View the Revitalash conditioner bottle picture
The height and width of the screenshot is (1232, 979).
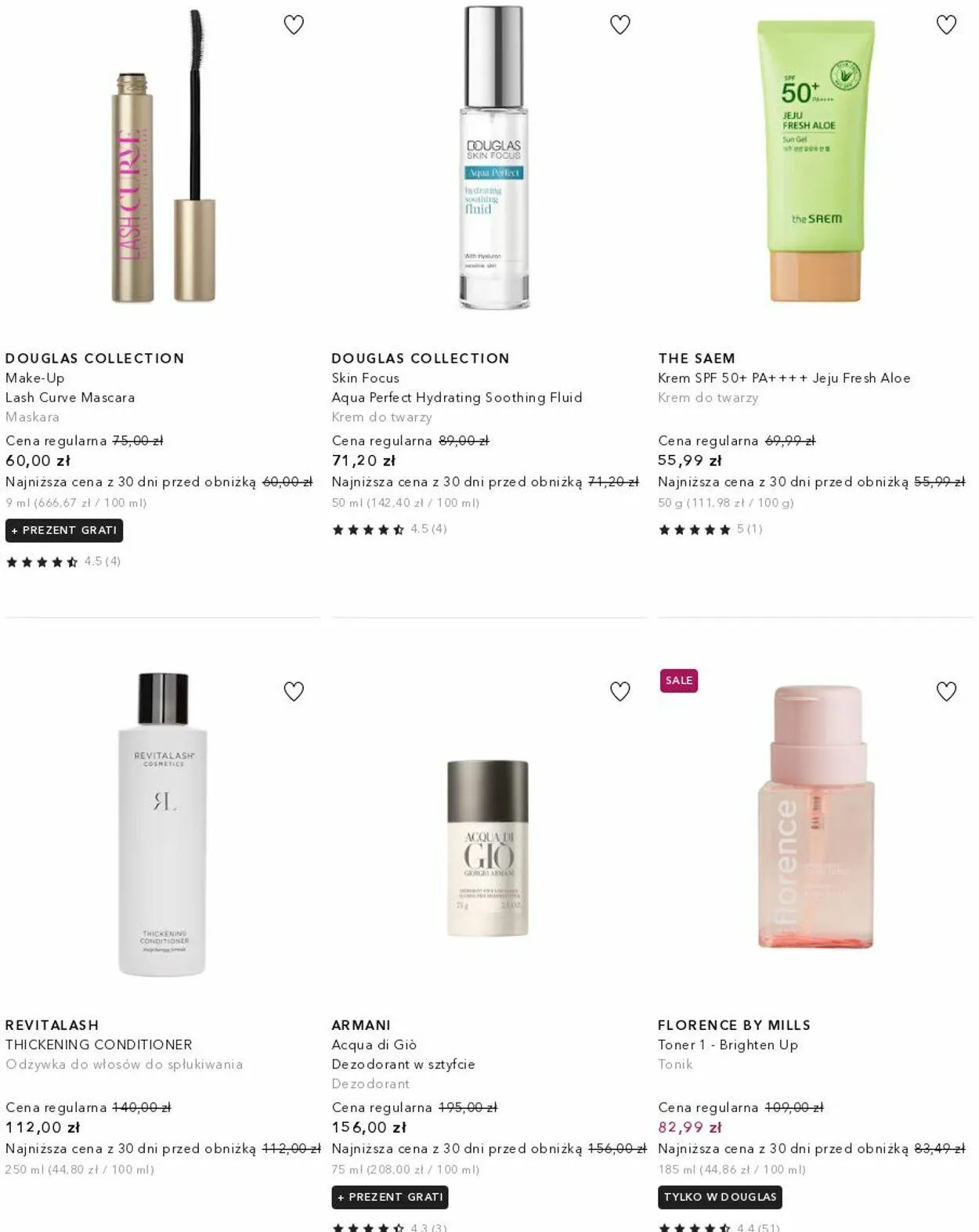163,824
